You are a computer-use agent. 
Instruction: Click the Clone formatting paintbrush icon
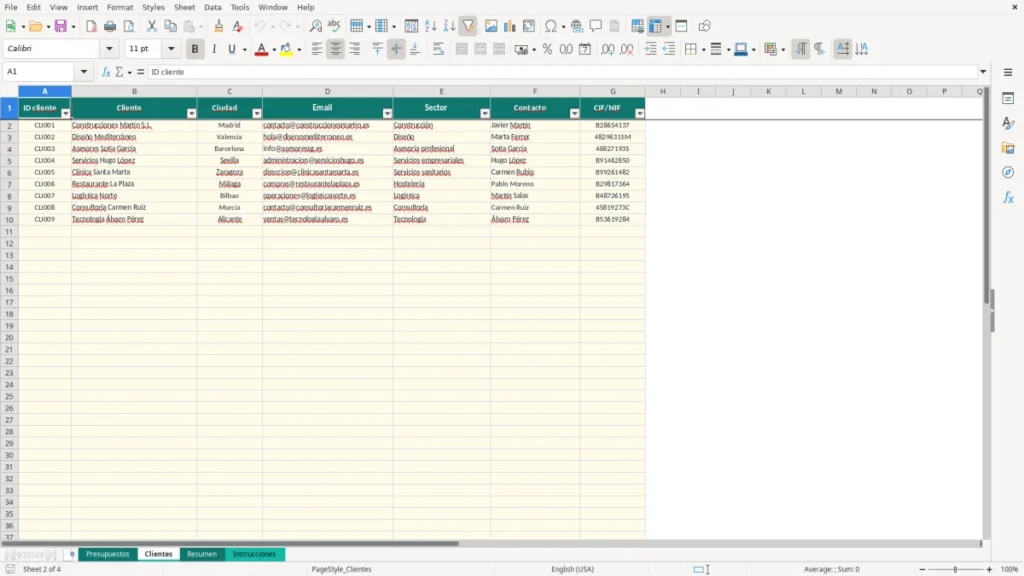click(219, 26)
